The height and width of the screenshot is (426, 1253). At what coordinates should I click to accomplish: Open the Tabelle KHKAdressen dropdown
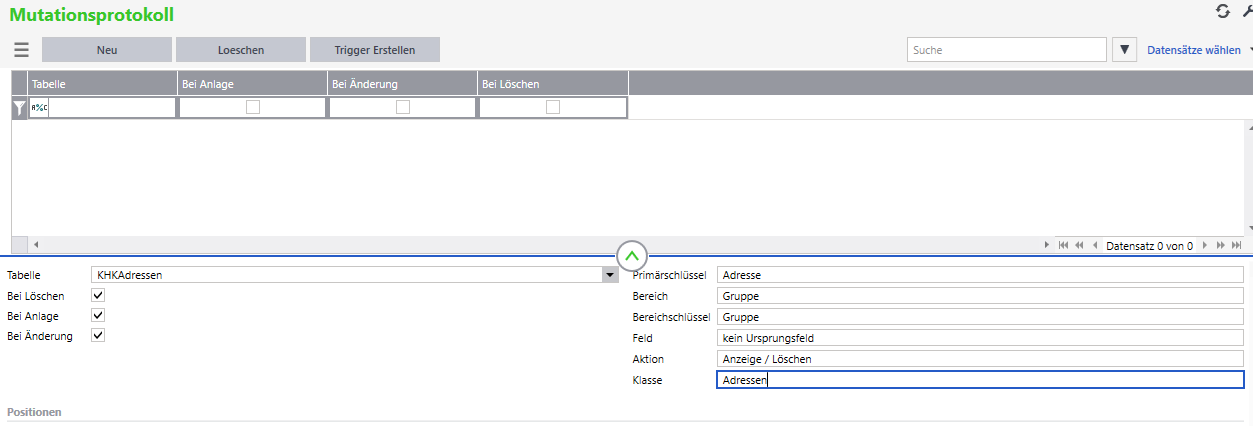pyautogui.click(x=608, y=275)
